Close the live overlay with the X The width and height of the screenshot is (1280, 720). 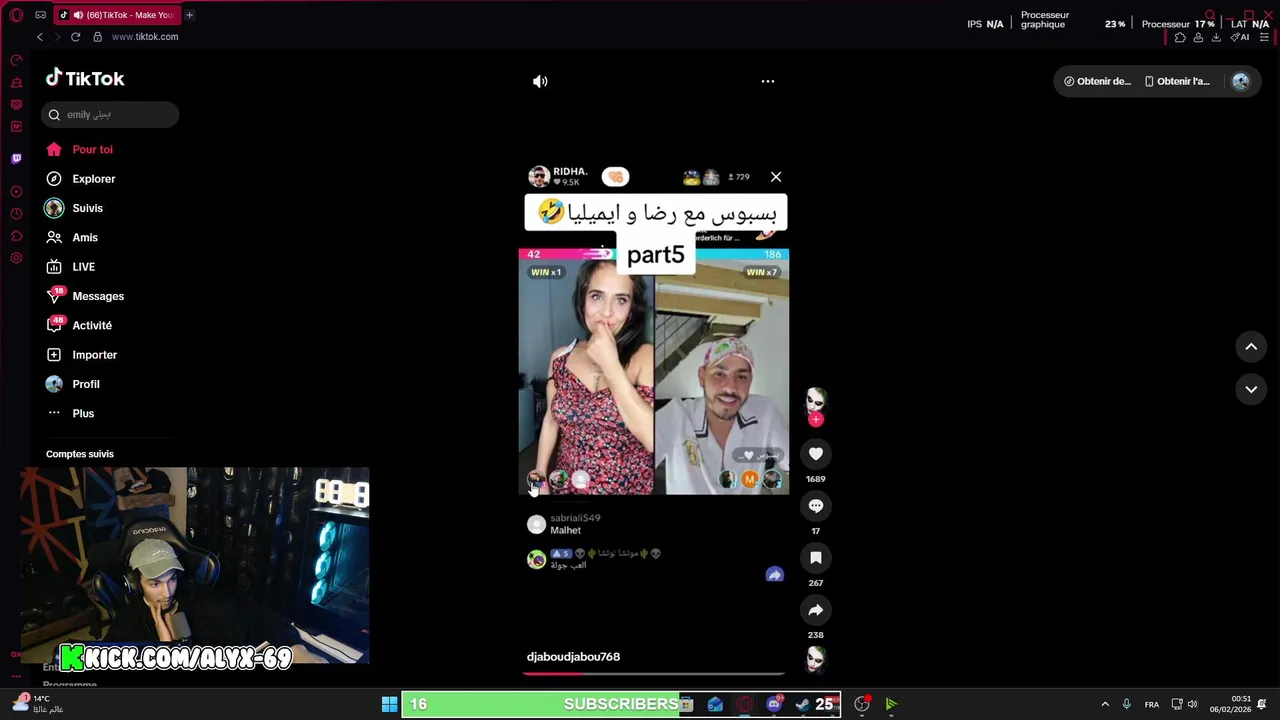pyautogui.click(x=776, y=177)
